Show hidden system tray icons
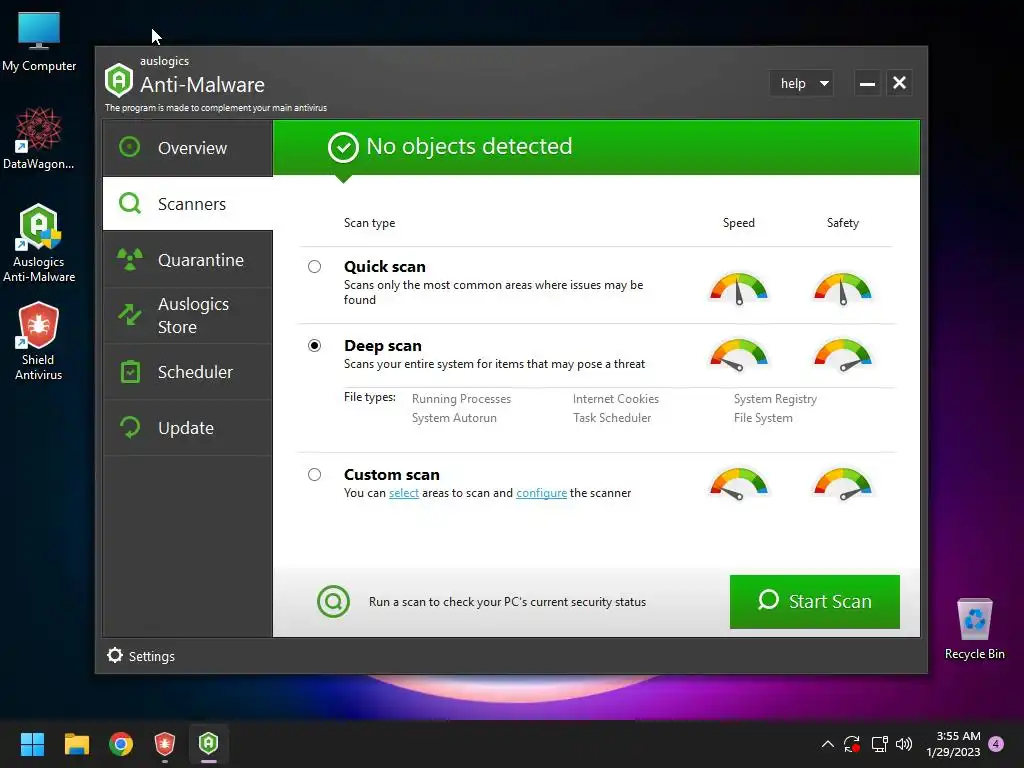Screen dimensions: 1024x768 [827, 744]
